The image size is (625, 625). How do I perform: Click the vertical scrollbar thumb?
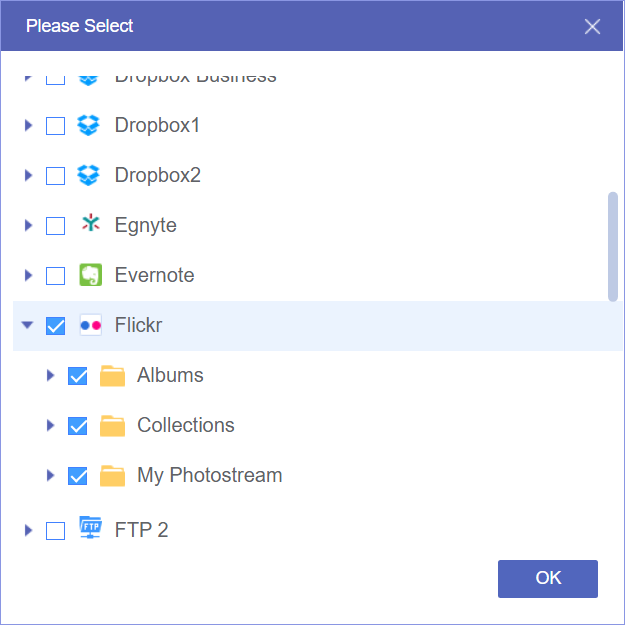point(613,246)
